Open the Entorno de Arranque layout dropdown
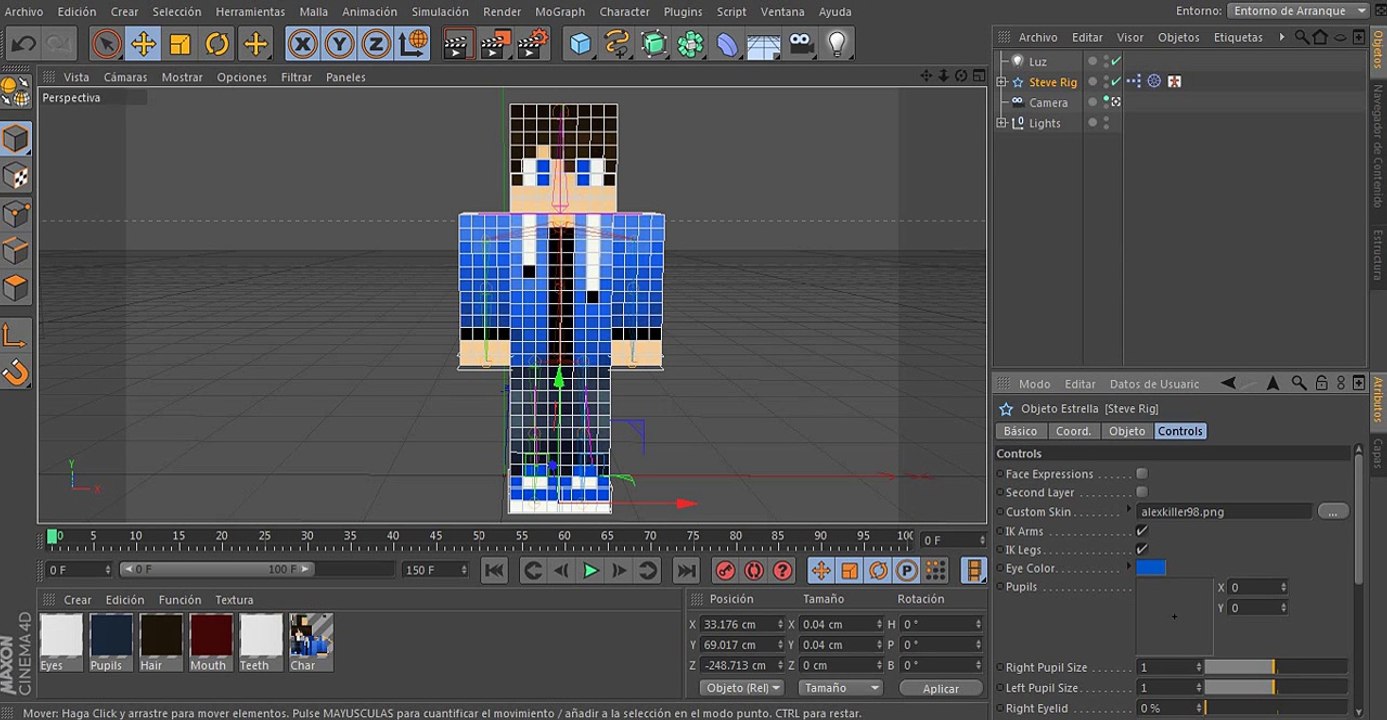 pos(1298,11)
